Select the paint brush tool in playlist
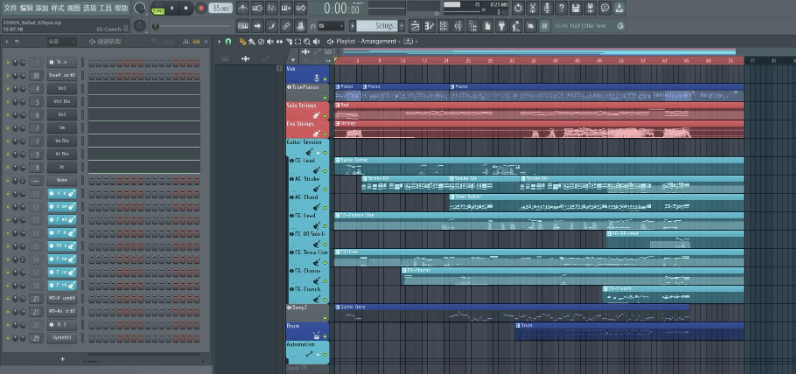This screenshot has width=796, height=374. pos(251,42)
